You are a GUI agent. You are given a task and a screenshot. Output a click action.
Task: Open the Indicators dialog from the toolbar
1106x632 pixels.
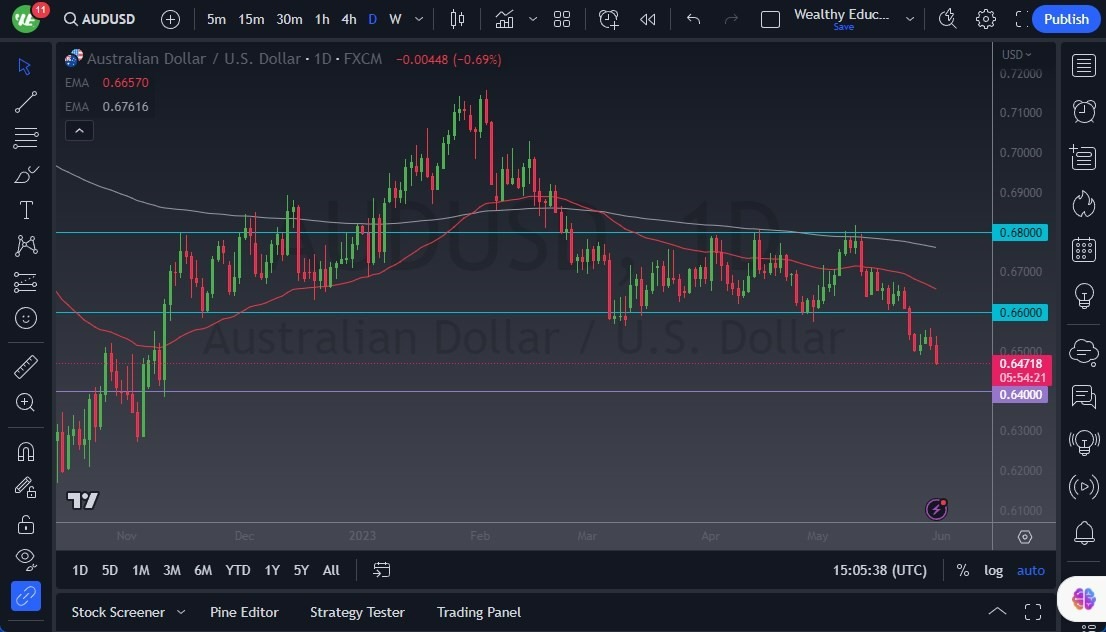click(x=503, y=18)
